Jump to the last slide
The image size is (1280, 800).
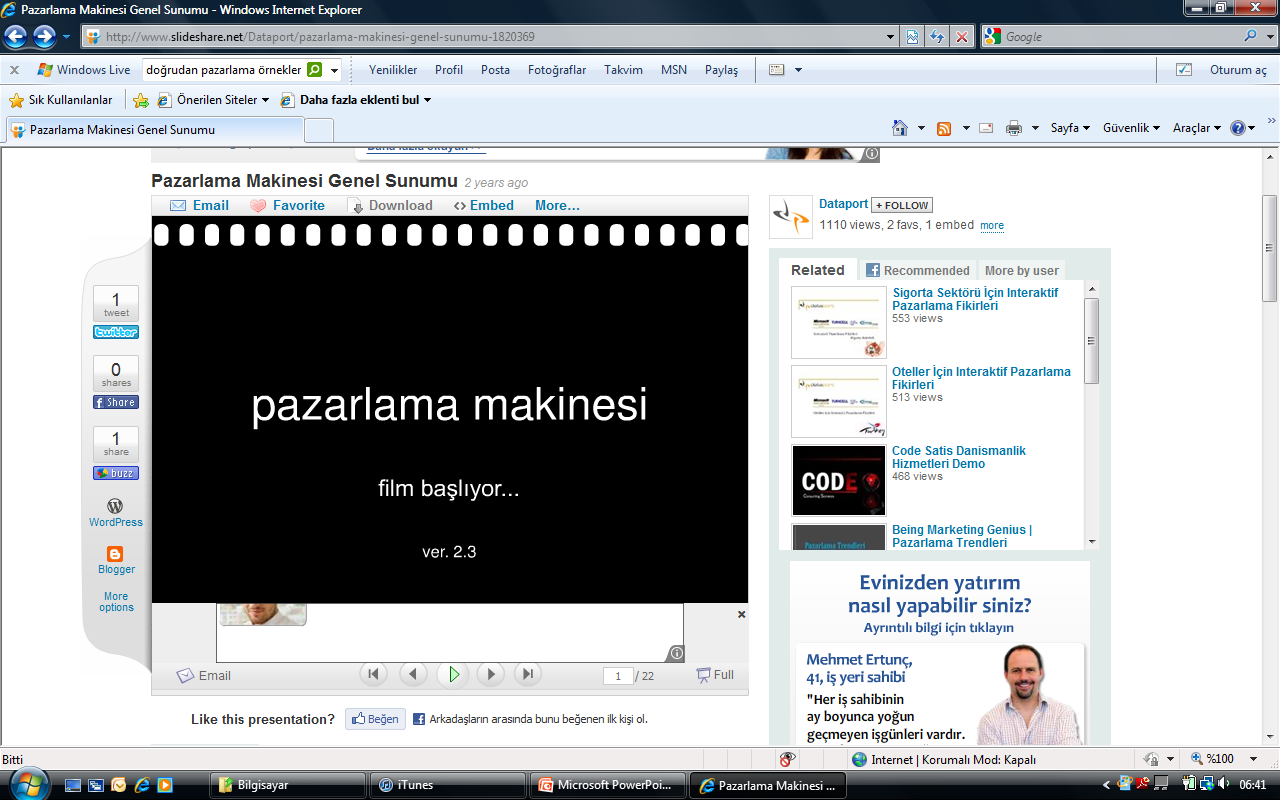tap(528, 674)
